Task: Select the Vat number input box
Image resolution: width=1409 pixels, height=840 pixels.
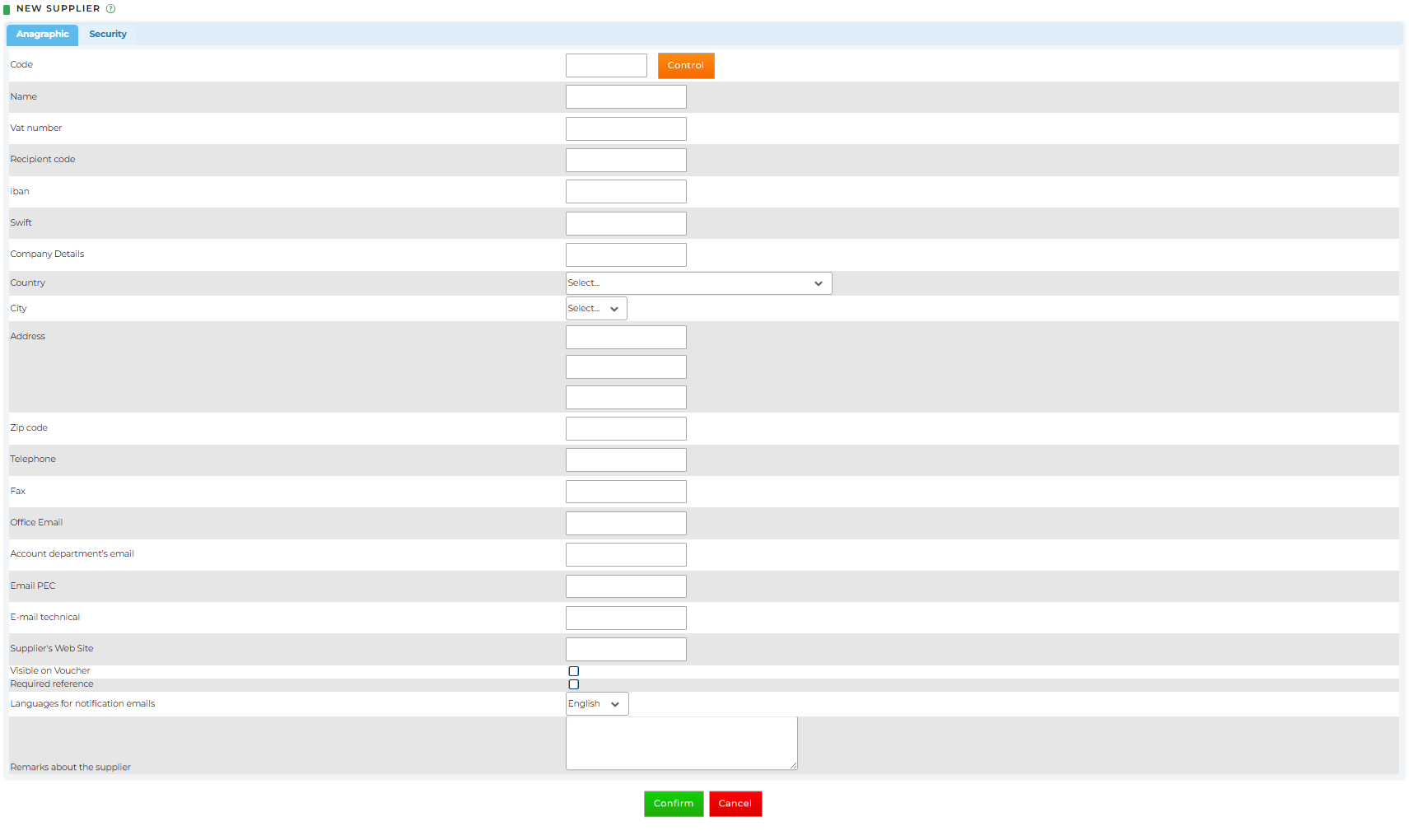Action: point(625,128)
